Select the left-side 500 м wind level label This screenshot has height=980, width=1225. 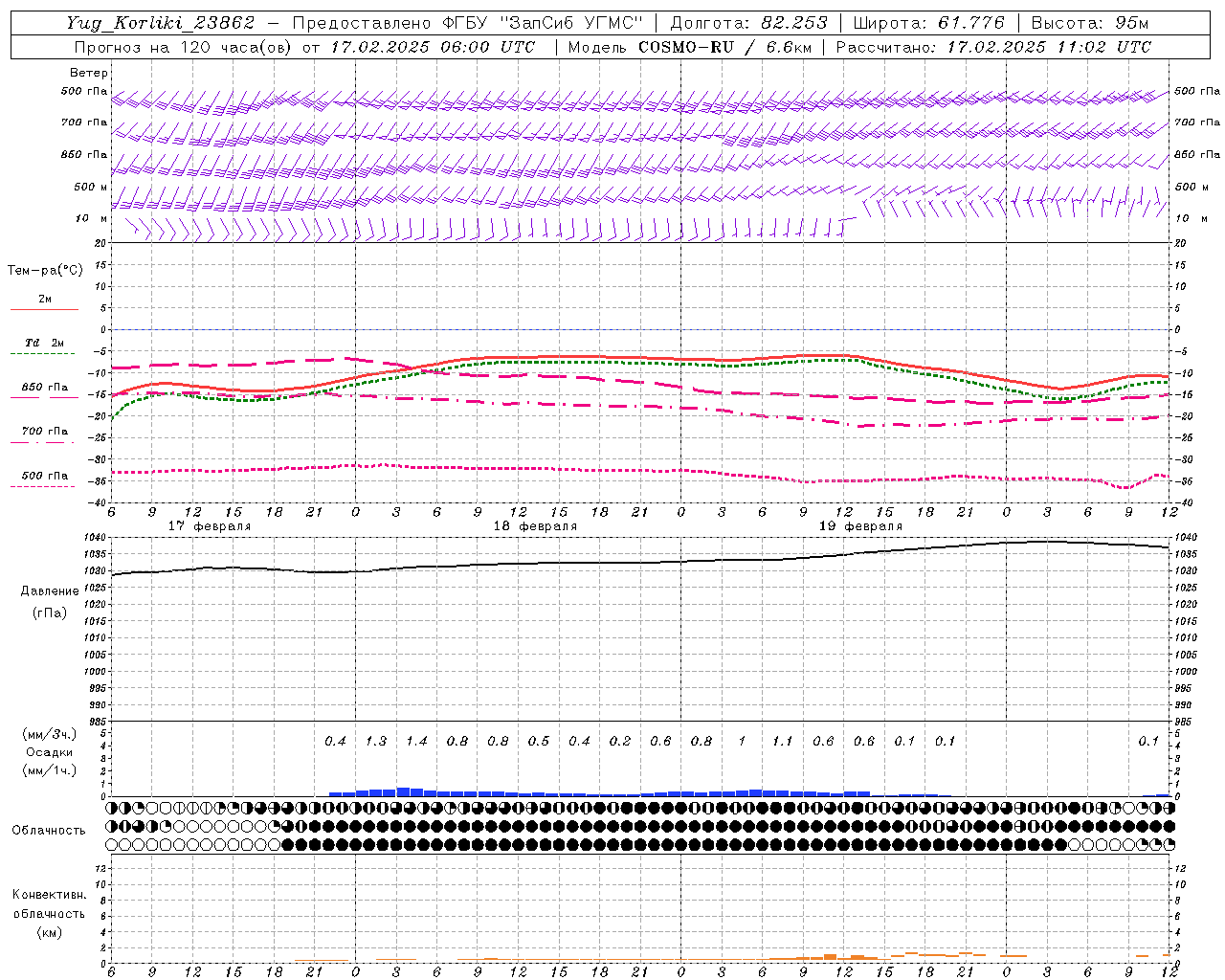91,187
